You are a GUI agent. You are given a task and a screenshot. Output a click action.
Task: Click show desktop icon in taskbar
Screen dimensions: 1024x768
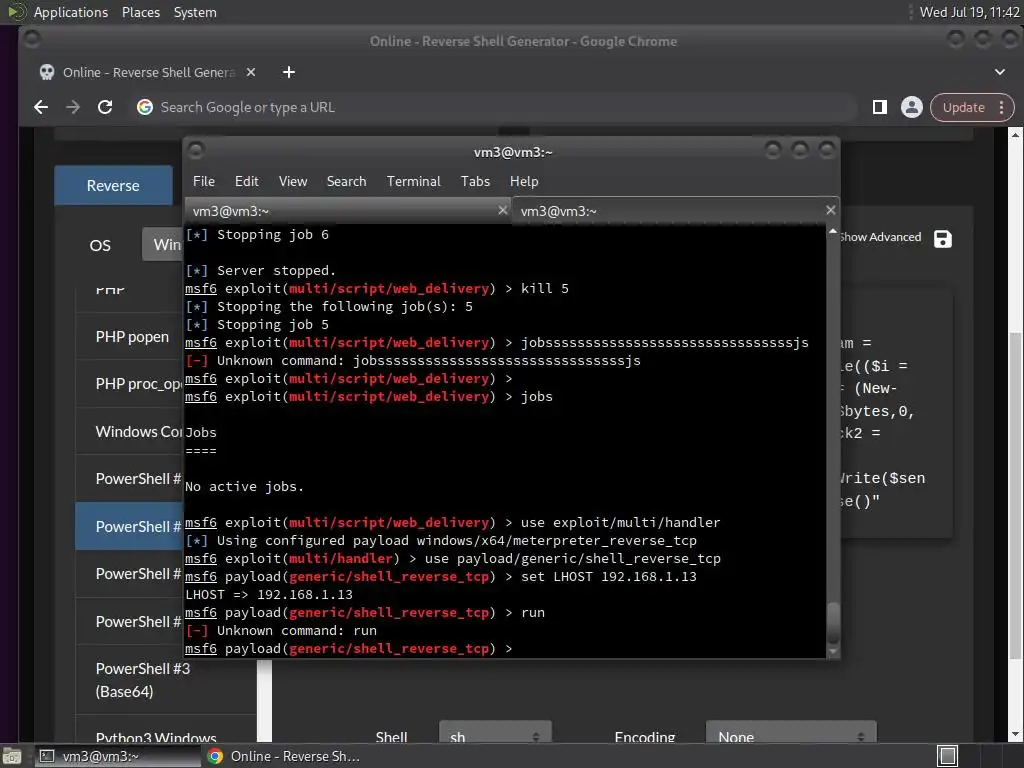point(12,756)
